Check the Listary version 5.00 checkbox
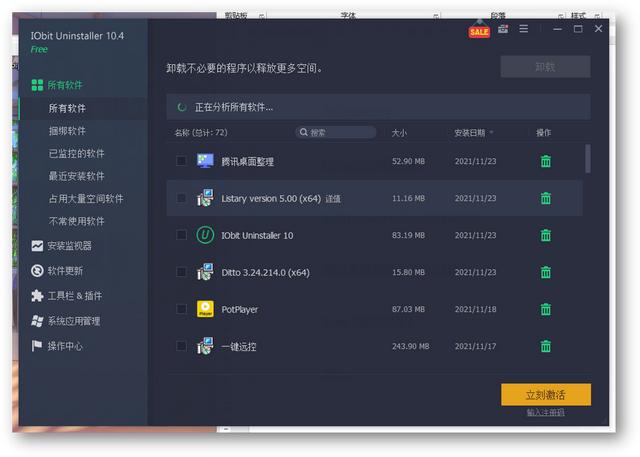The image size is (640, 457). 181,198
